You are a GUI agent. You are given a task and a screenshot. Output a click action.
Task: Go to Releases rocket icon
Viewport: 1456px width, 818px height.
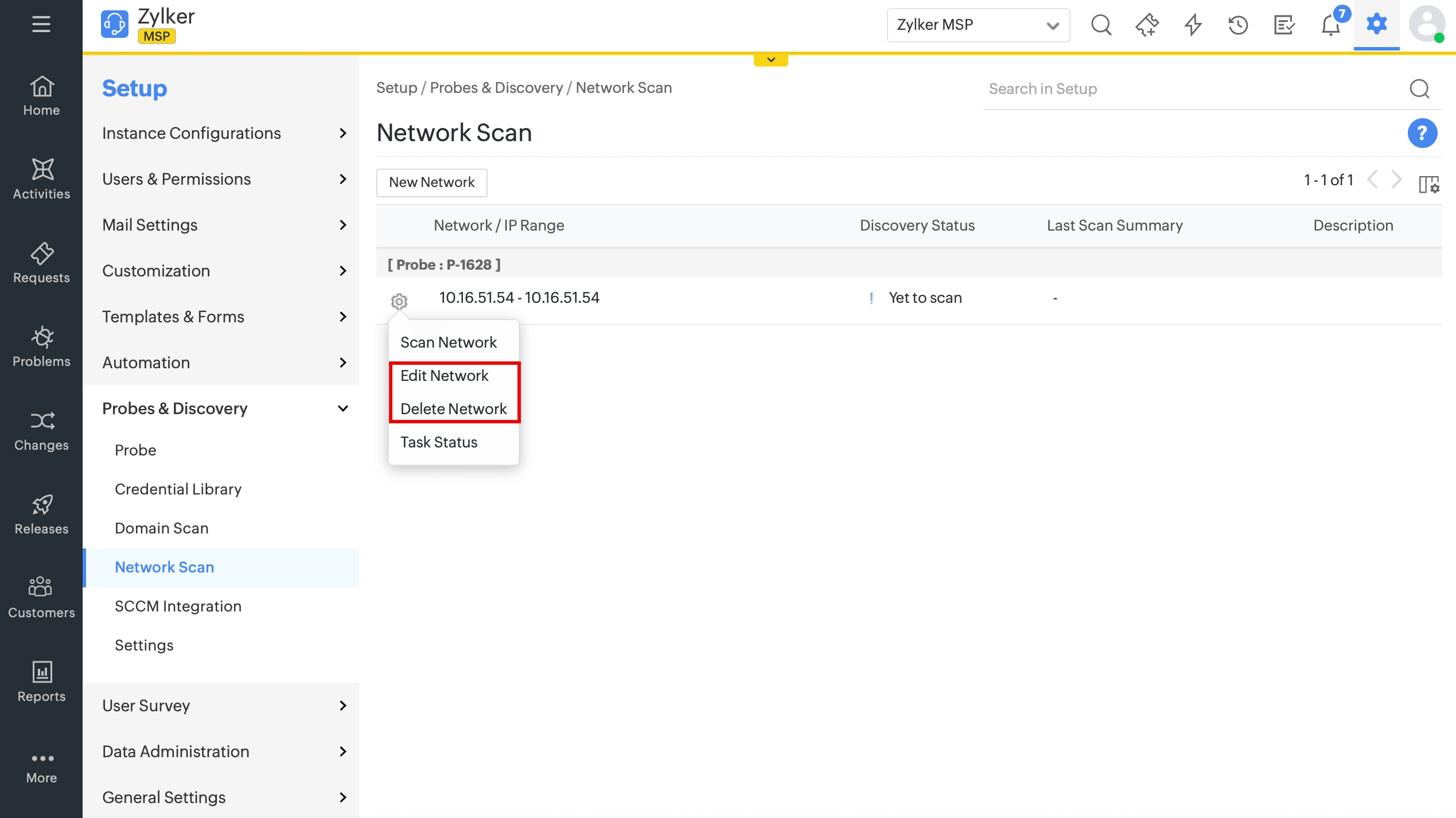pos(41,514)
